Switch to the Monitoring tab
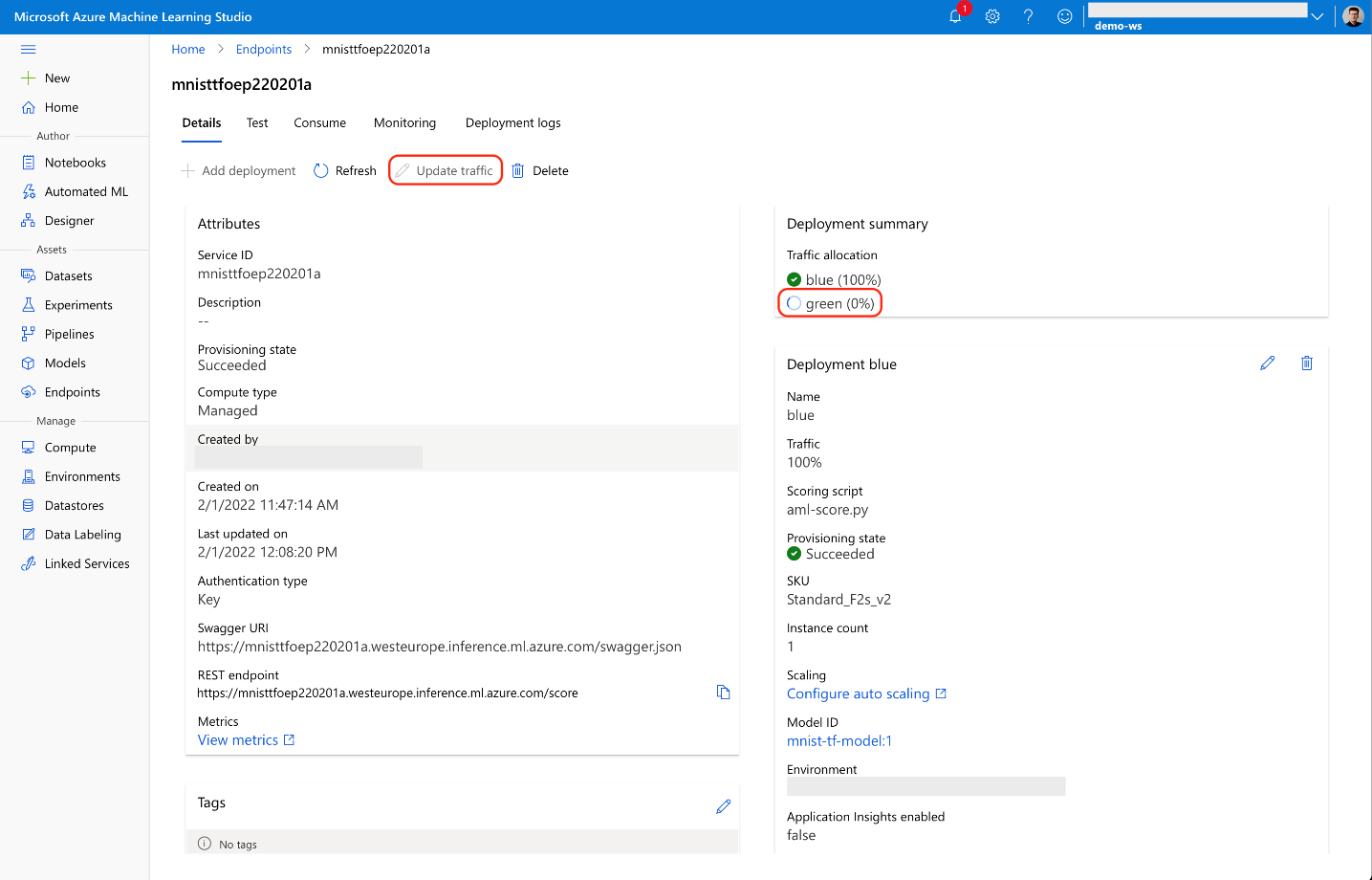This screenshot has width=1372, height=880. coord(404,122)
